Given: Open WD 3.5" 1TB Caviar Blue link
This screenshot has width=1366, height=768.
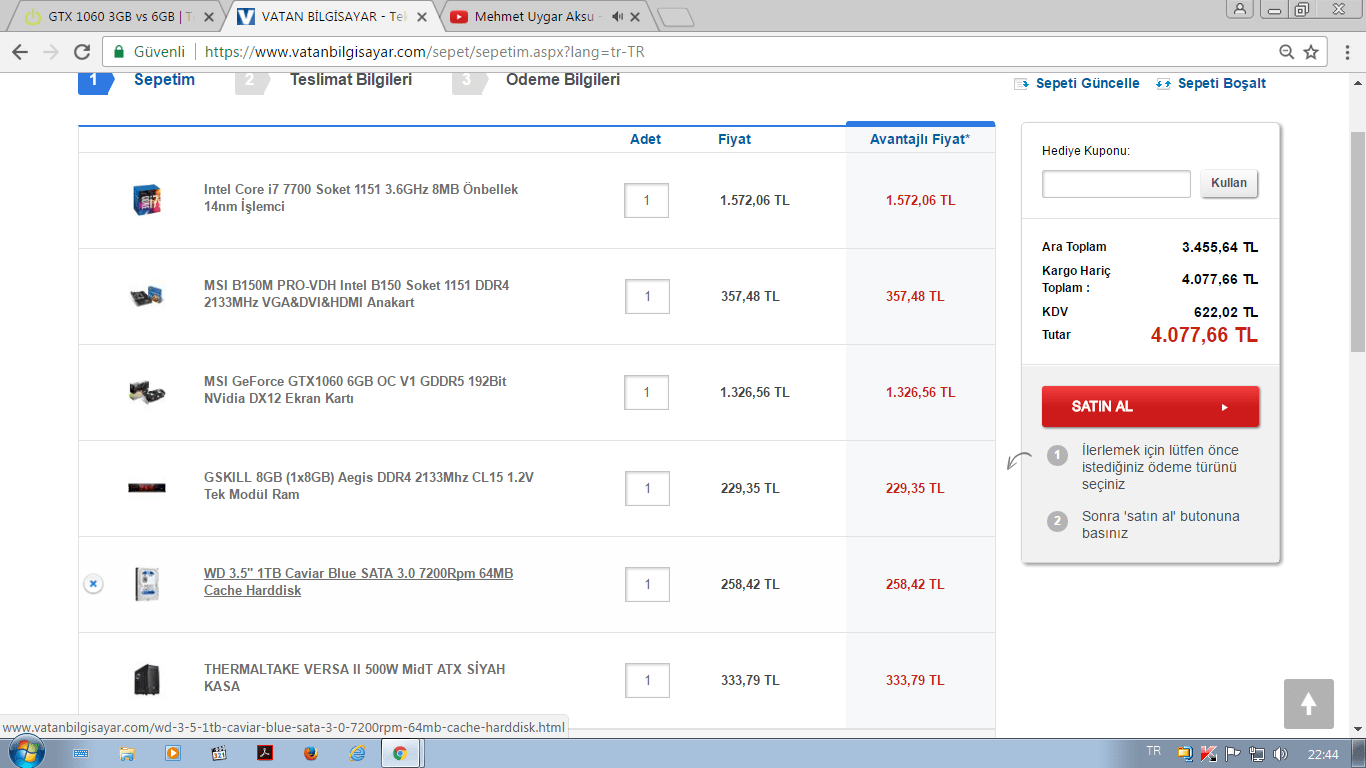Looking at the screenshot, I should [x=358, y=582].
